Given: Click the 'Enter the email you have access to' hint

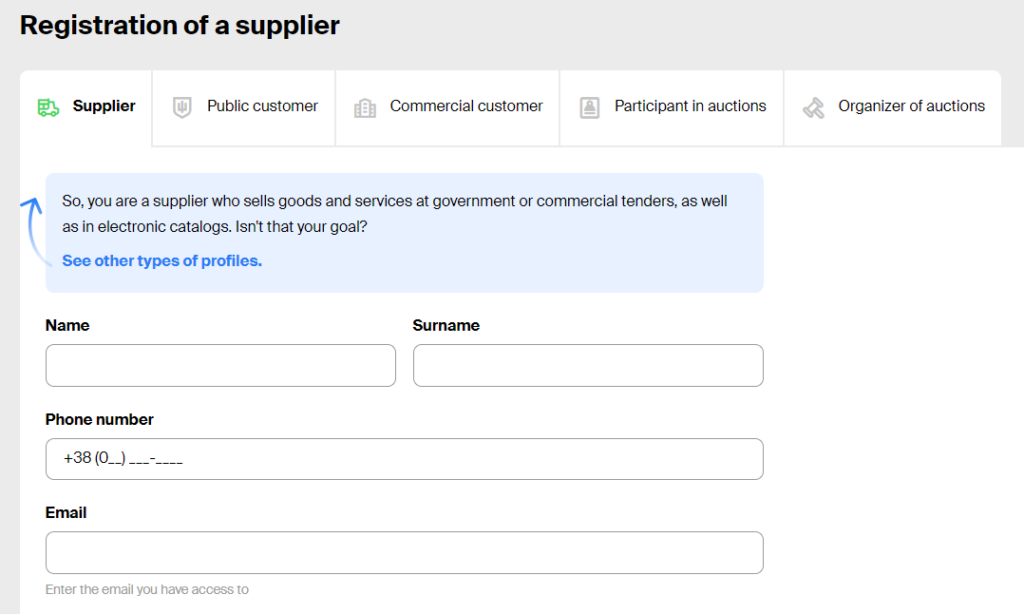Looking at the screenshot, I should (x=147, y=590).
